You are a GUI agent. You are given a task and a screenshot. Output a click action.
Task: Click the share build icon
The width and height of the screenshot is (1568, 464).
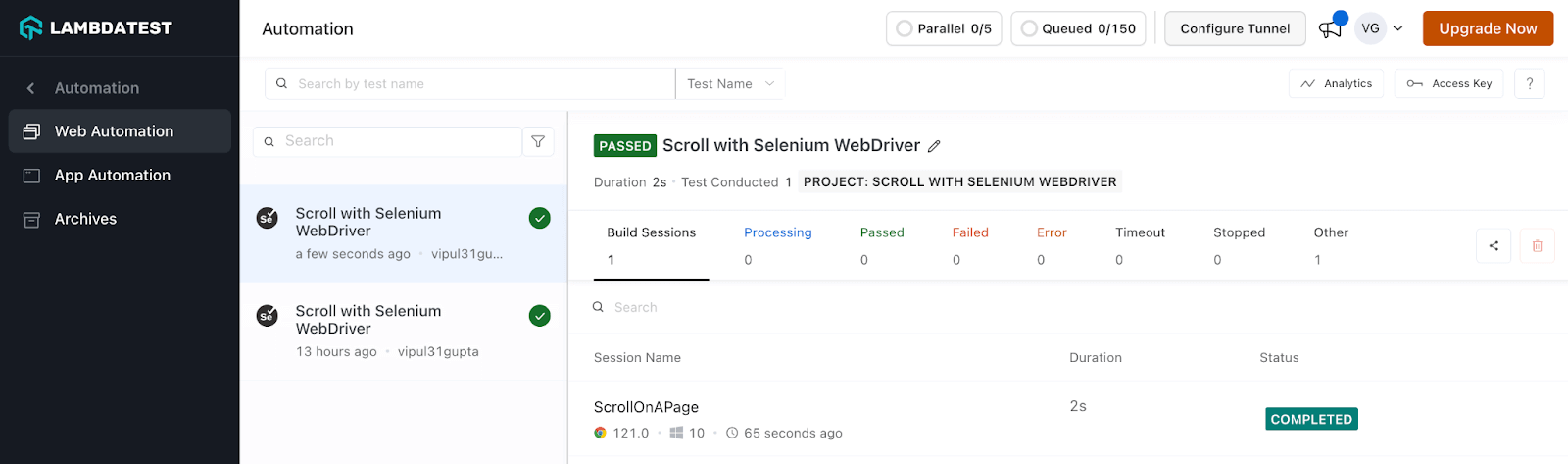point(1494,246)
